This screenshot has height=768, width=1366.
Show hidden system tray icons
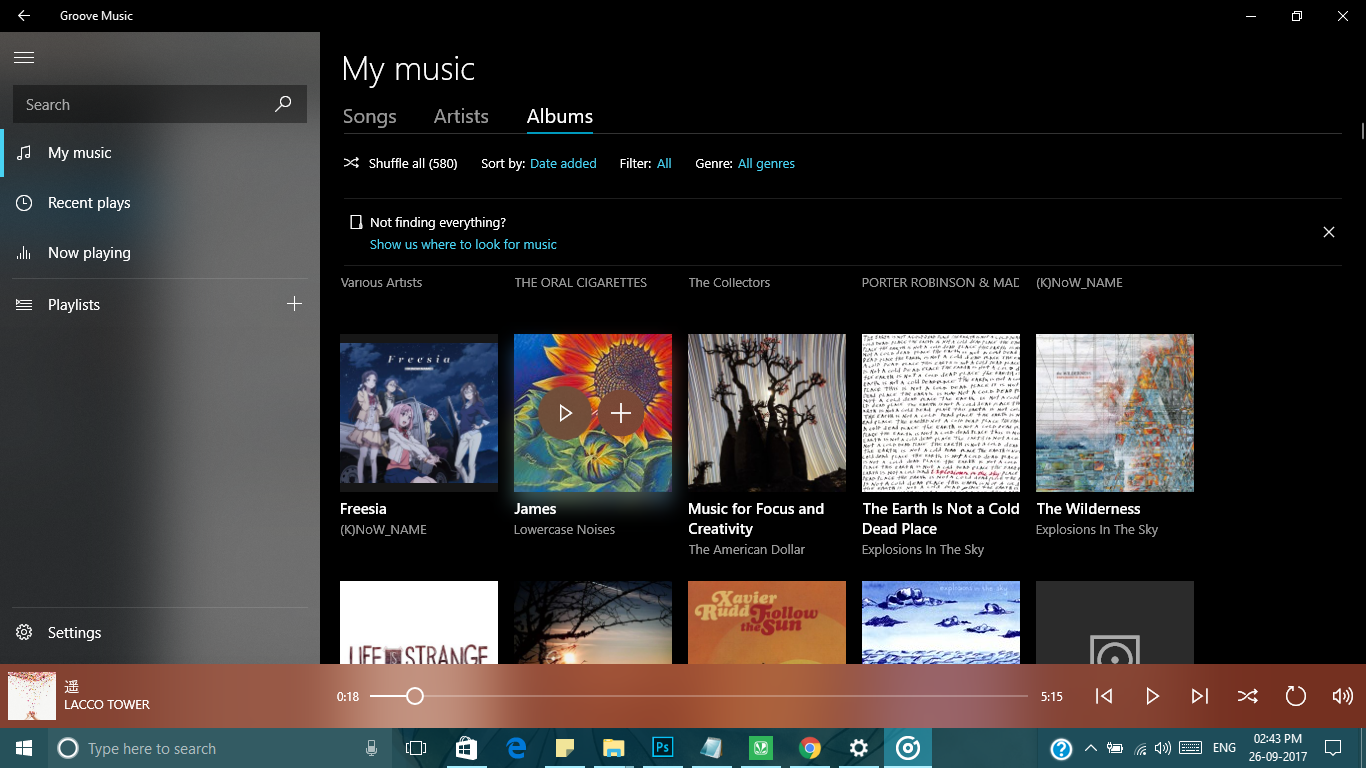[1090, 748]
